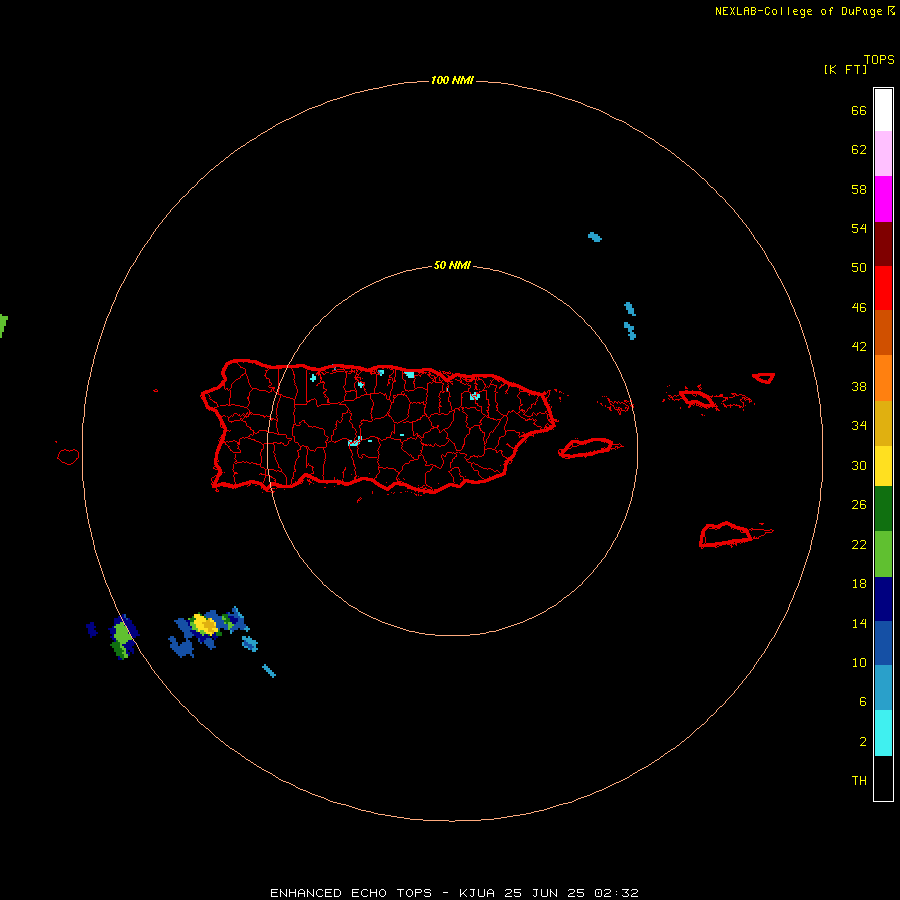Click the black TH legend swatch
This screenshot has height=900, width=900.
(x=883, y=777)
